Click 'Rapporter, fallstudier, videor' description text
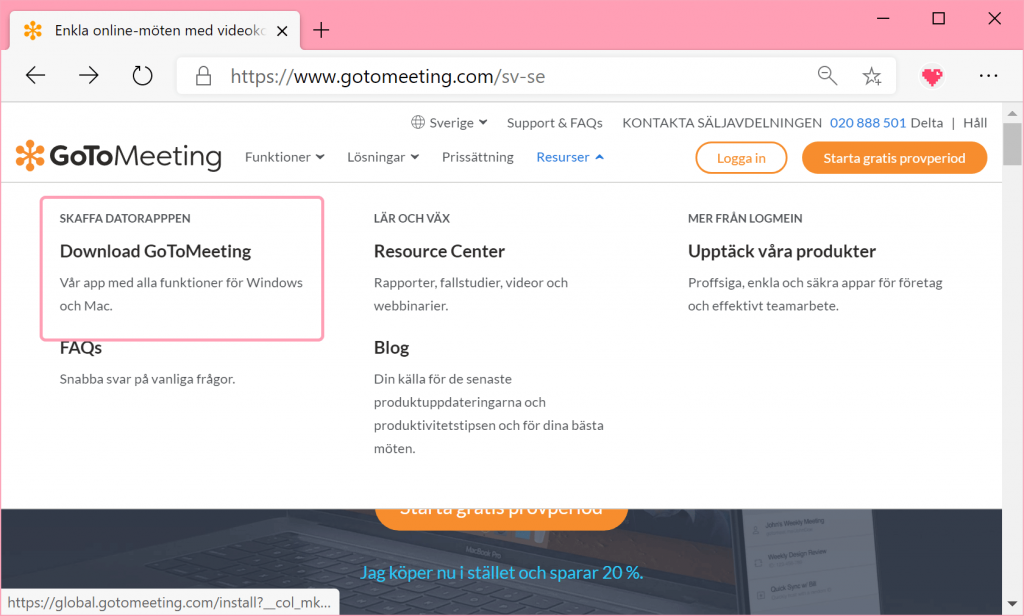Image resolution: width=1024 pixels, height=616 pixels. pos(470,294)
